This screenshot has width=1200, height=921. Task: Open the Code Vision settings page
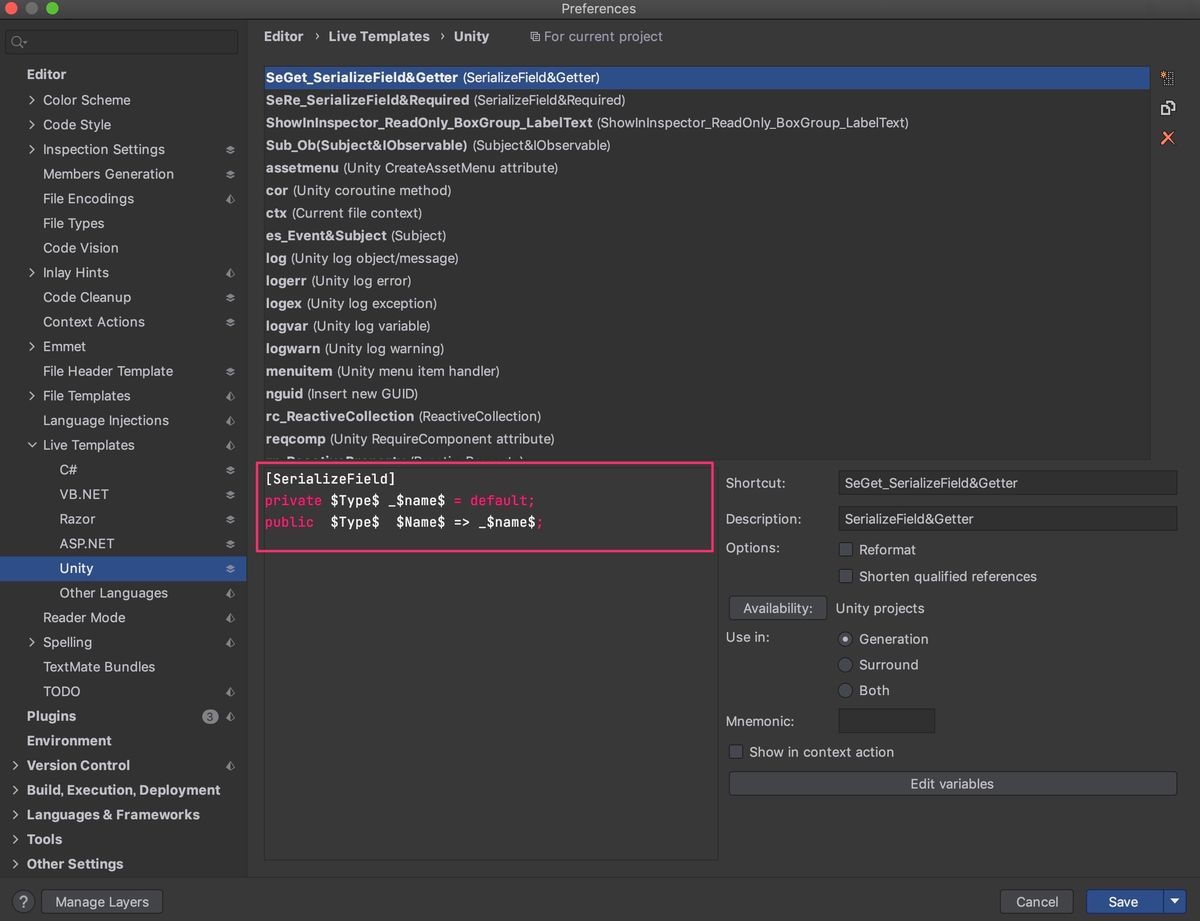pos(81,248)
